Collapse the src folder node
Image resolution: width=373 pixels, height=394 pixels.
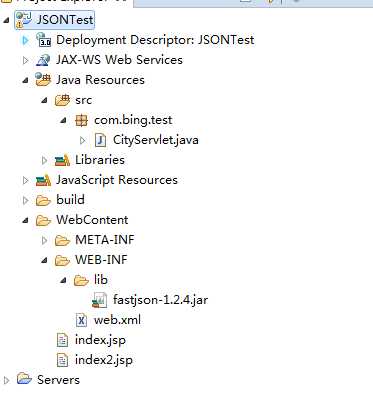point(44,100)
